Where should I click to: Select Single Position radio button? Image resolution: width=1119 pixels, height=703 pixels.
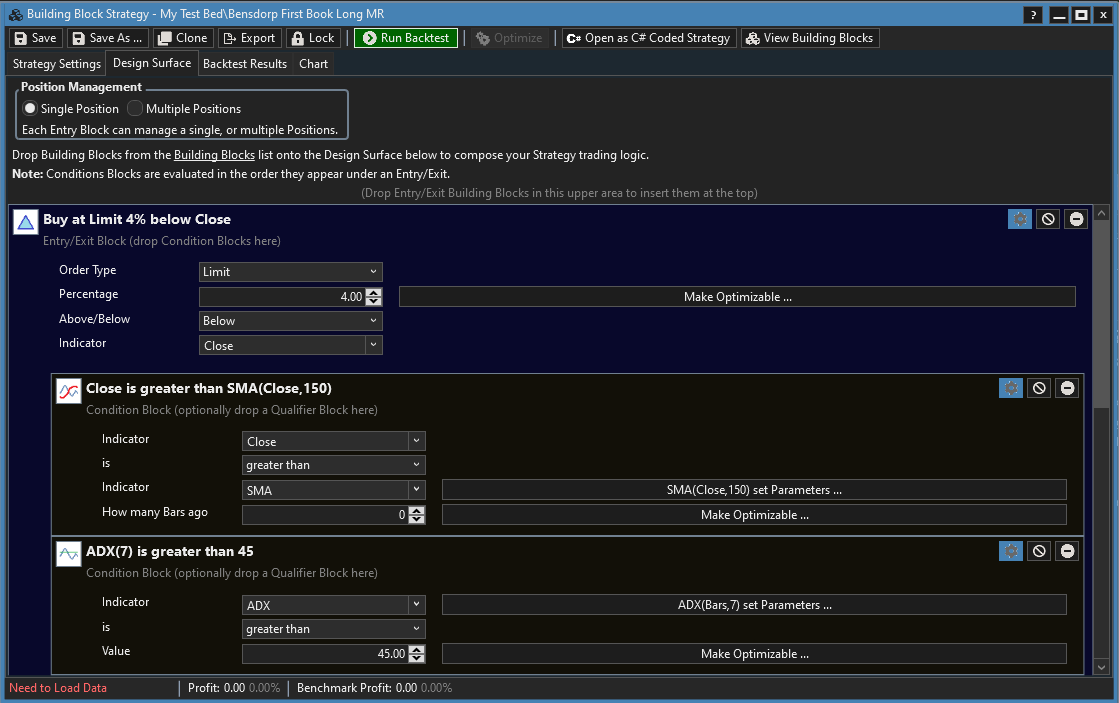(x=30, y=108)
